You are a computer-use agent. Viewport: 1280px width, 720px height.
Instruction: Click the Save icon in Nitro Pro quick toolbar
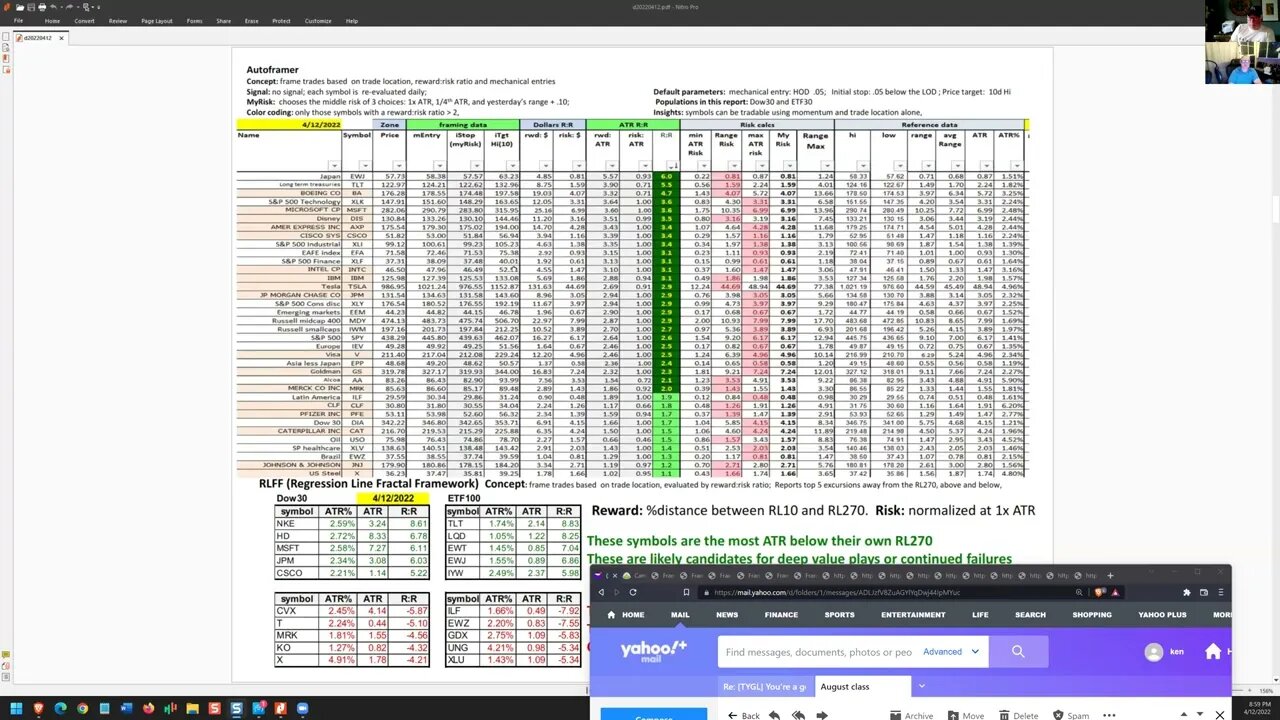31,7
